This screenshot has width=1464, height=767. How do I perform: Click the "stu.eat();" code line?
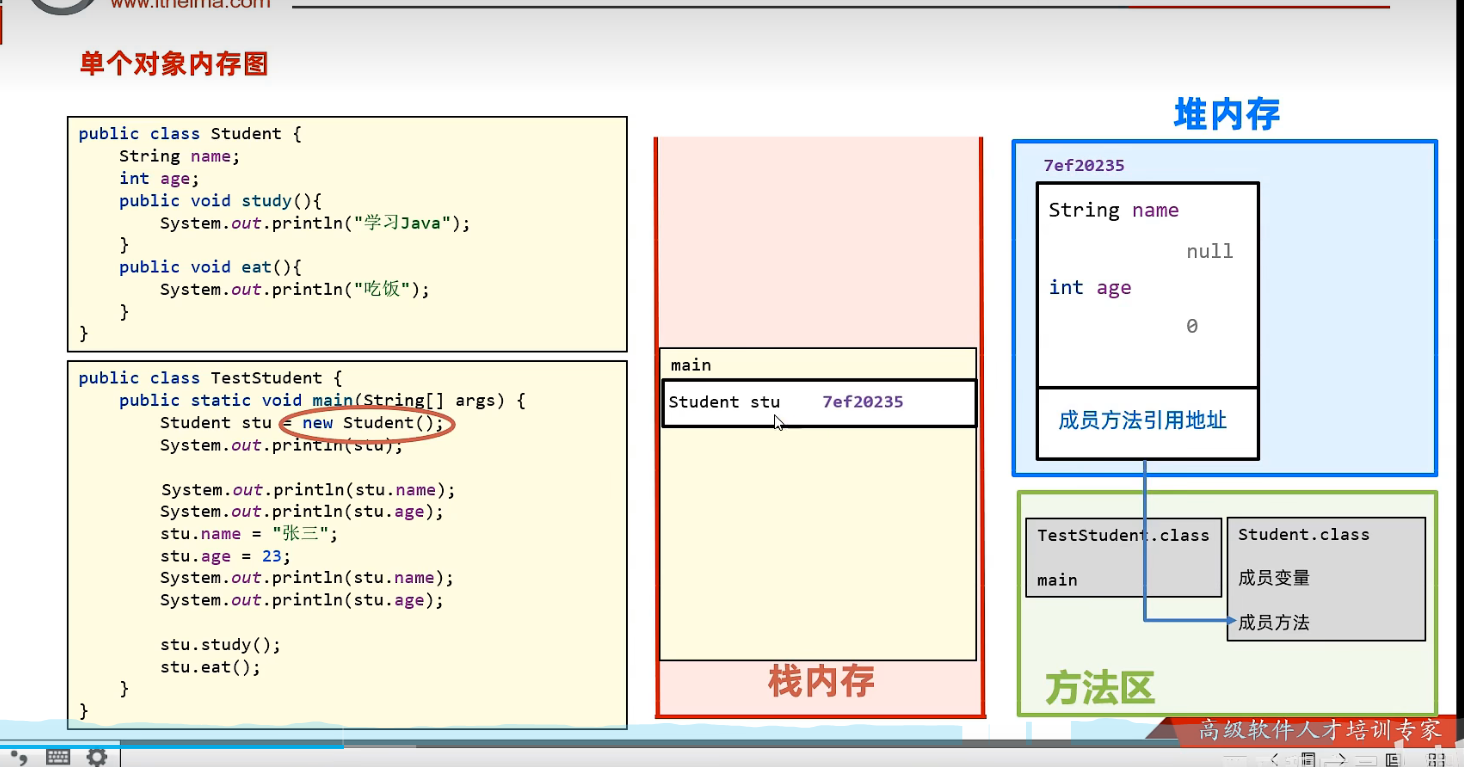[210, 667]
